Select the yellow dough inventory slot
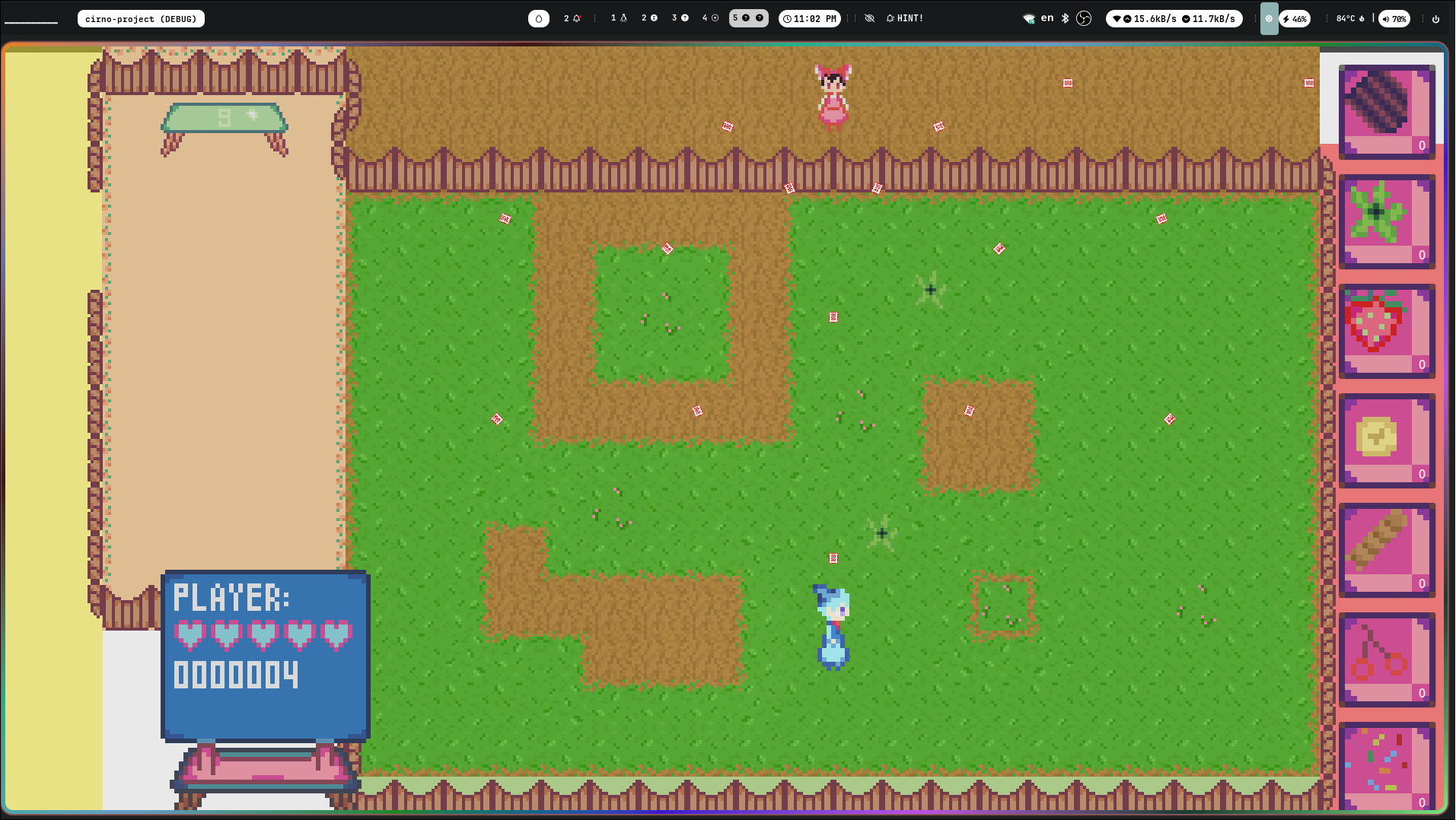This screenshot has width=1456, height=820. click(1386, 440)
